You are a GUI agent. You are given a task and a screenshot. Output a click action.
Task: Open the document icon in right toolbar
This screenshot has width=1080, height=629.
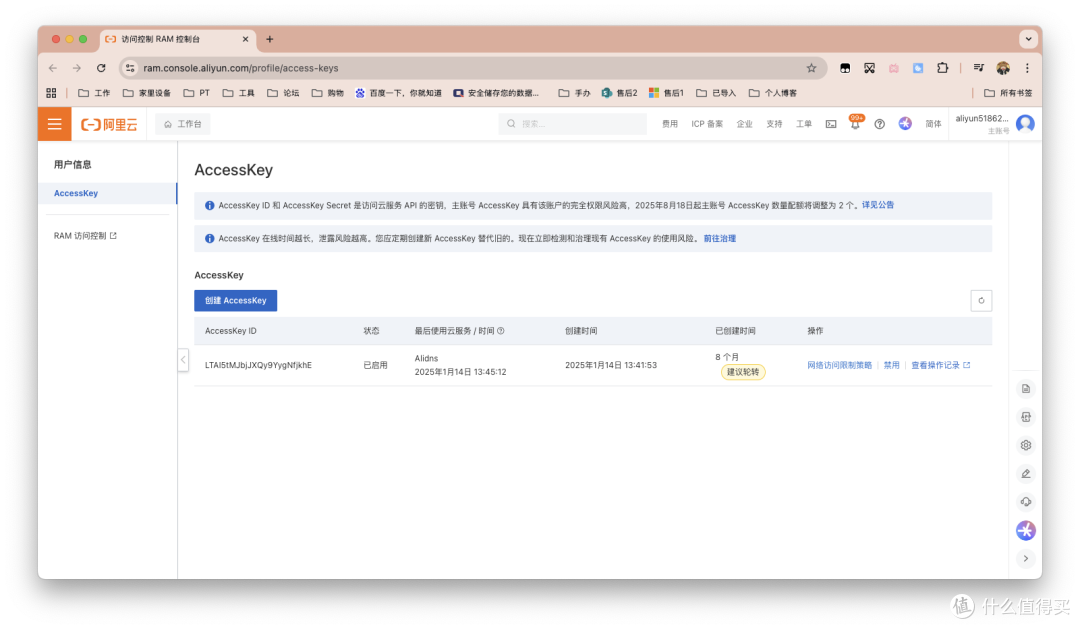(1026, 389)
